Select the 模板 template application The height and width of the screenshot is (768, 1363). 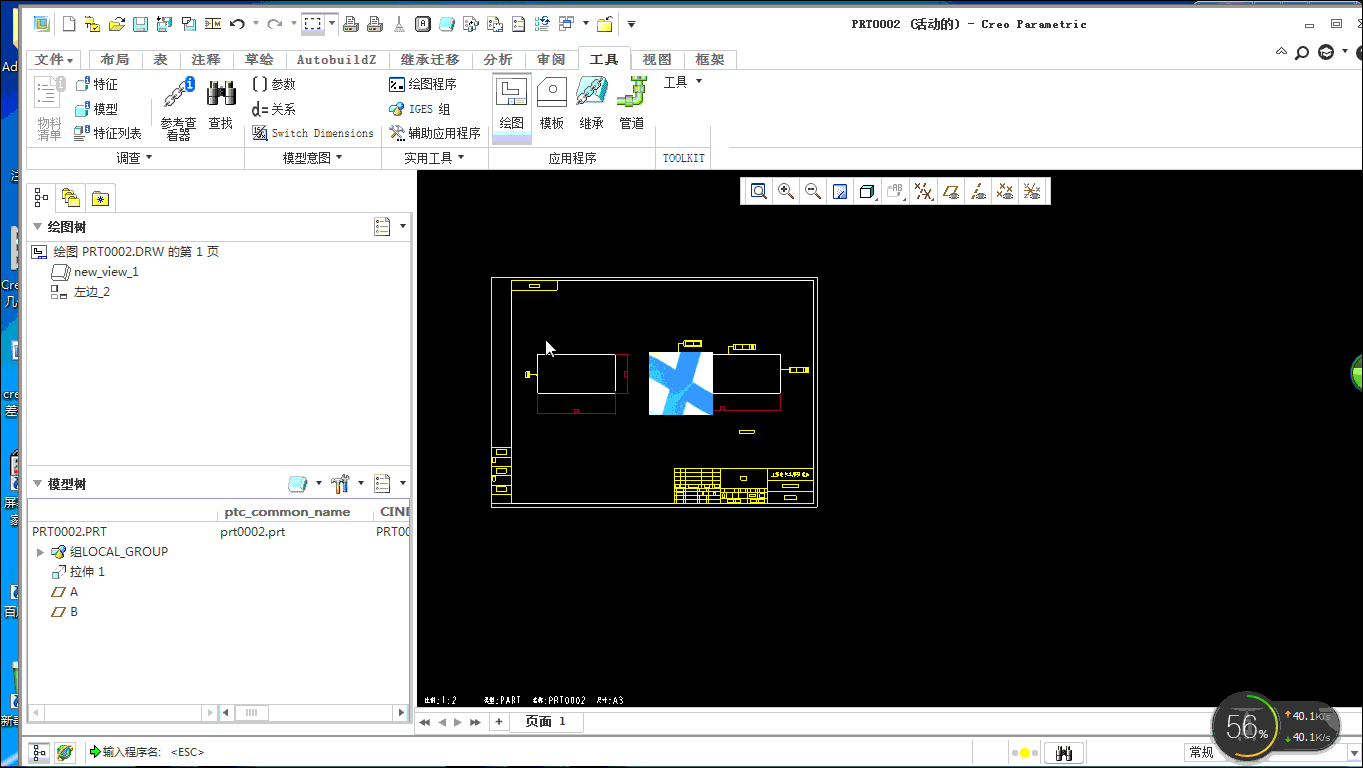(552, 104)
